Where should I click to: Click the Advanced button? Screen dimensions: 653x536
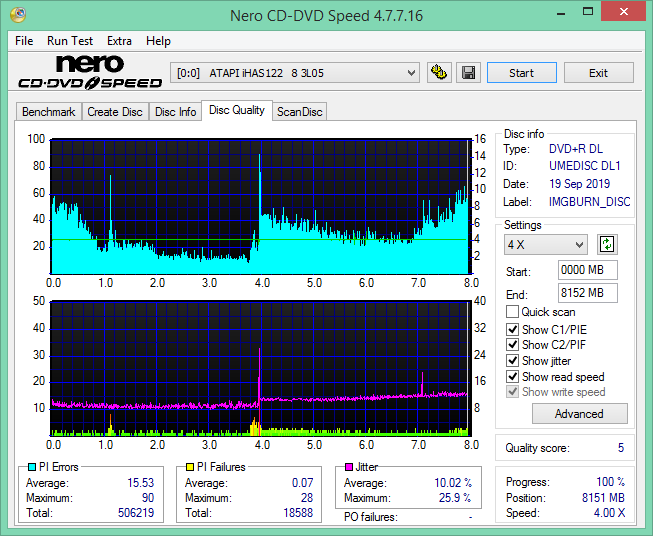pyautogui.click(x=580, y=414)
